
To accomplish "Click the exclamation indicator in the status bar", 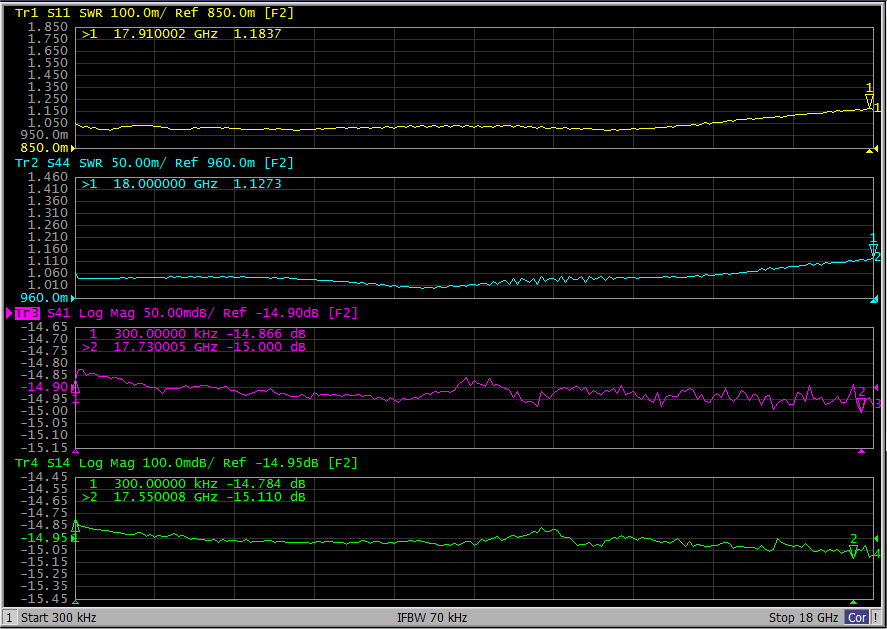I will [877, 618].
